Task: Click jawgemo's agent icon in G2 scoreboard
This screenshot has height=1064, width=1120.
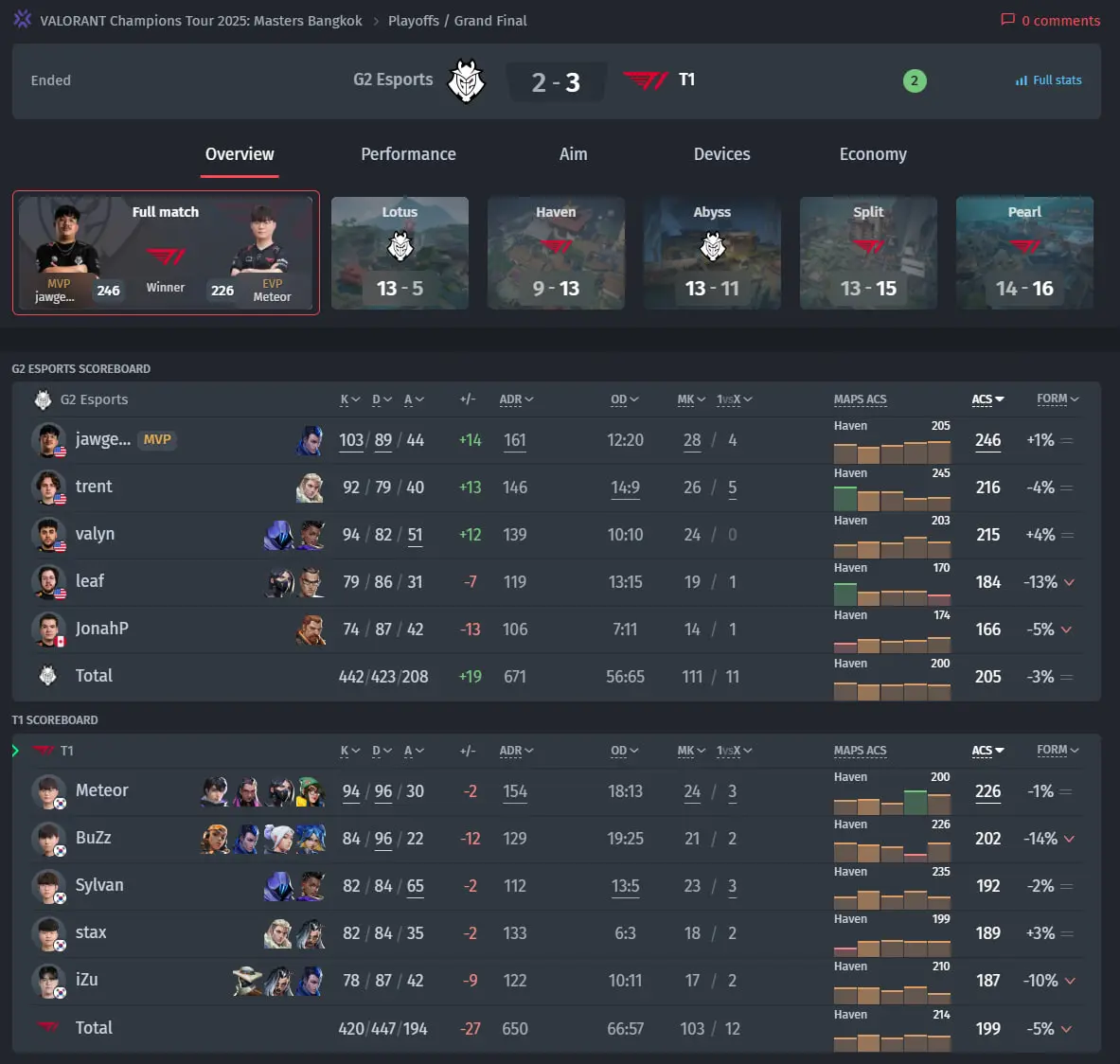Action: (x=310, y=440)
